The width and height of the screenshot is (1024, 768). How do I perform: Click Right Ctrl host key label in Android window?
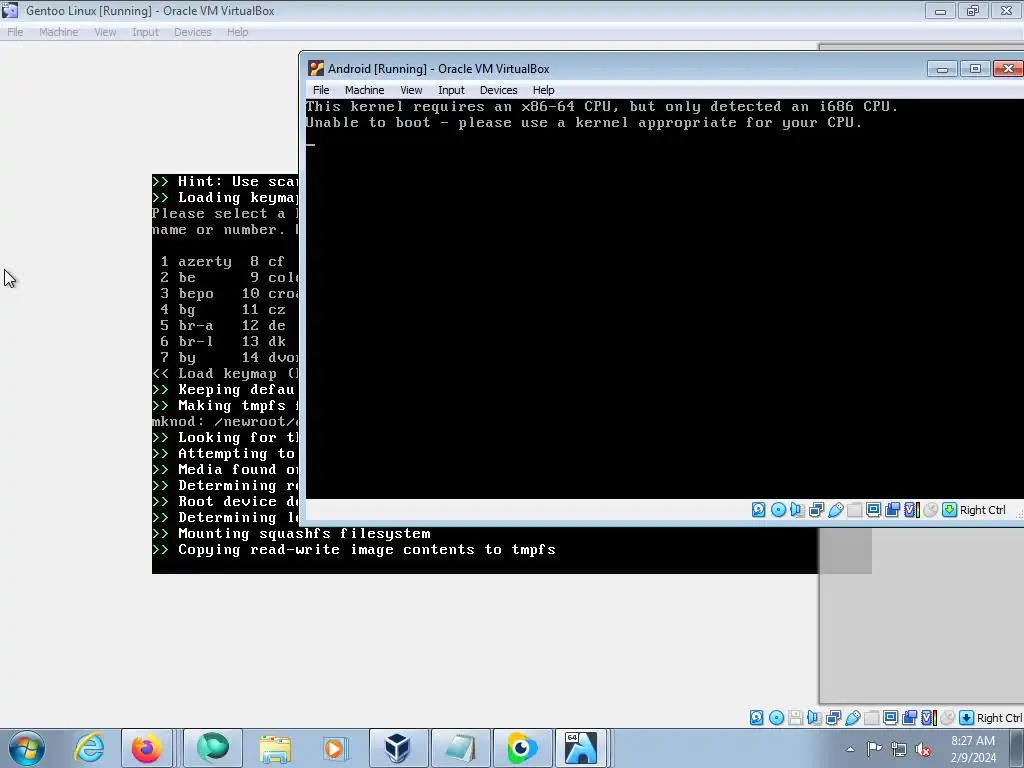(x=983, y=510)
